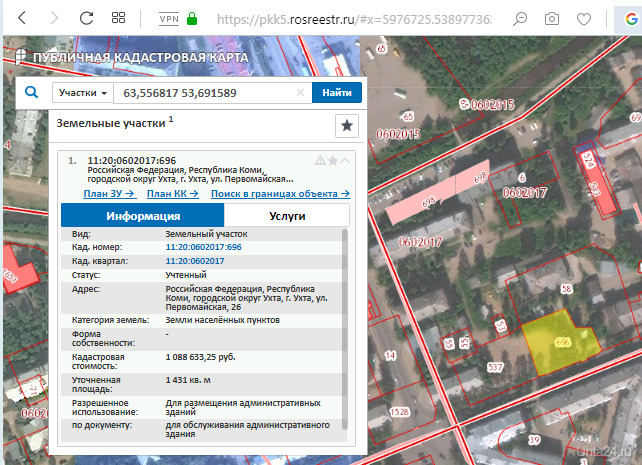Viewport: 642px width, 465px height.
Task: Reload the current page
Action: pos(86,18)
